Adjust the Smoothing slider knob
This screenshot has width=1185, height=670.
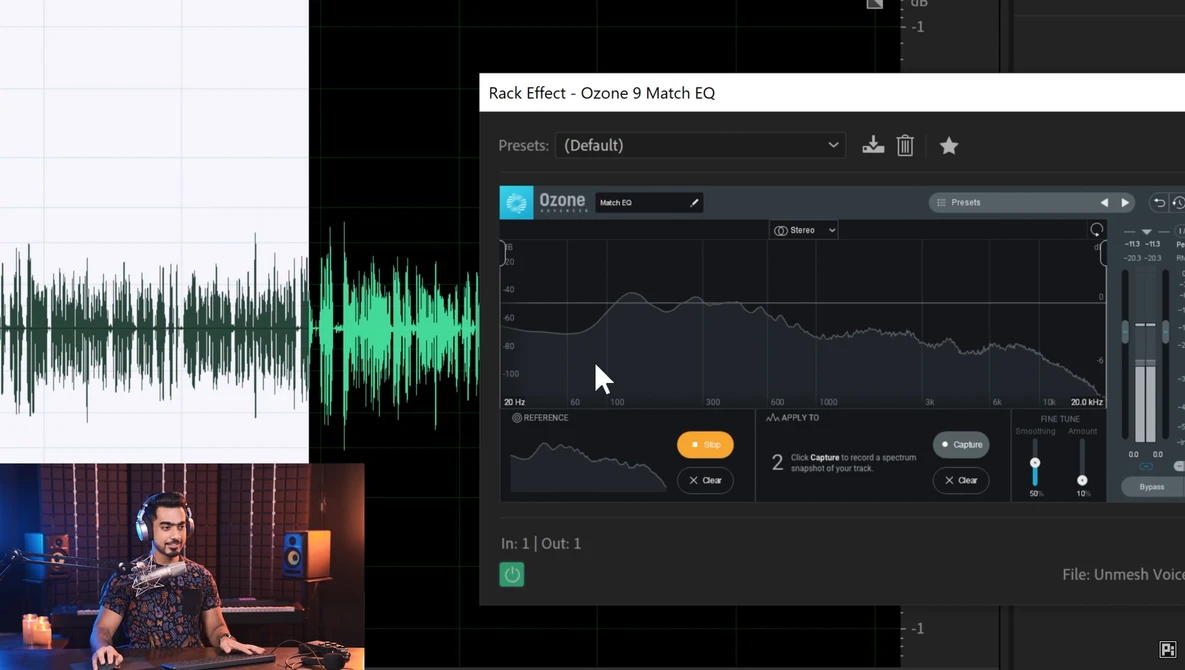point(1035,462)
